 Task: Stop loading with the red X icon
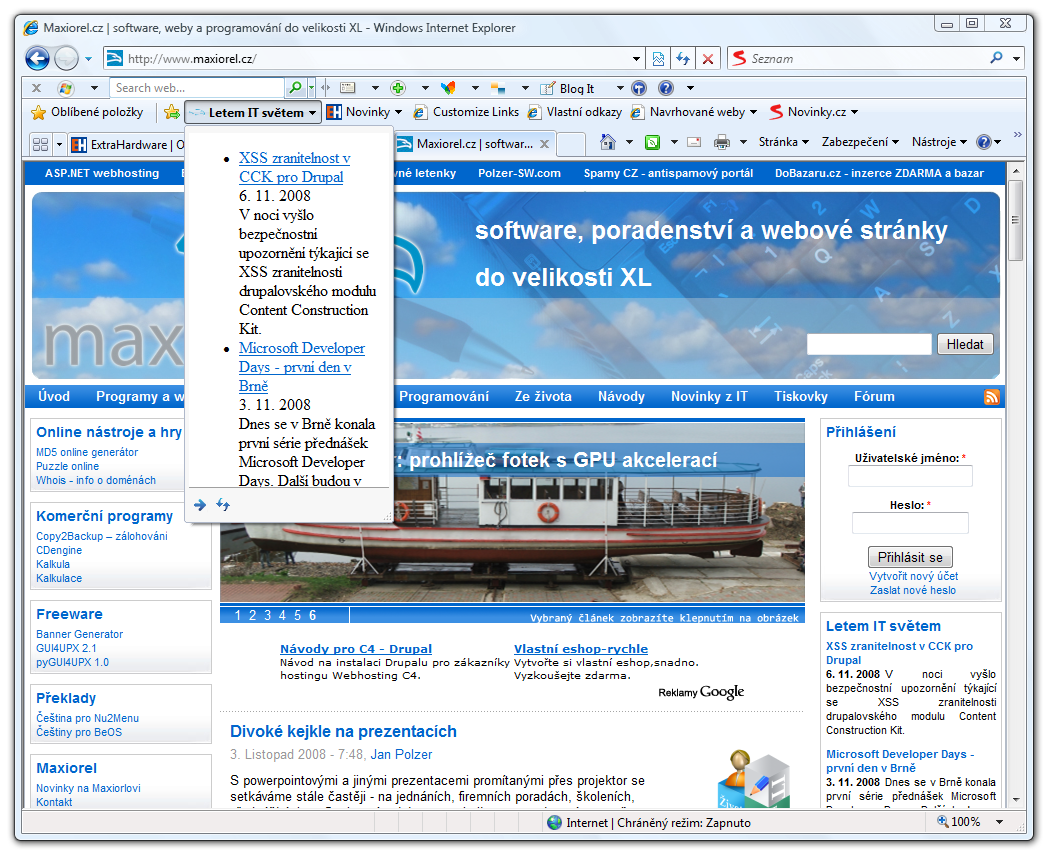708,59
